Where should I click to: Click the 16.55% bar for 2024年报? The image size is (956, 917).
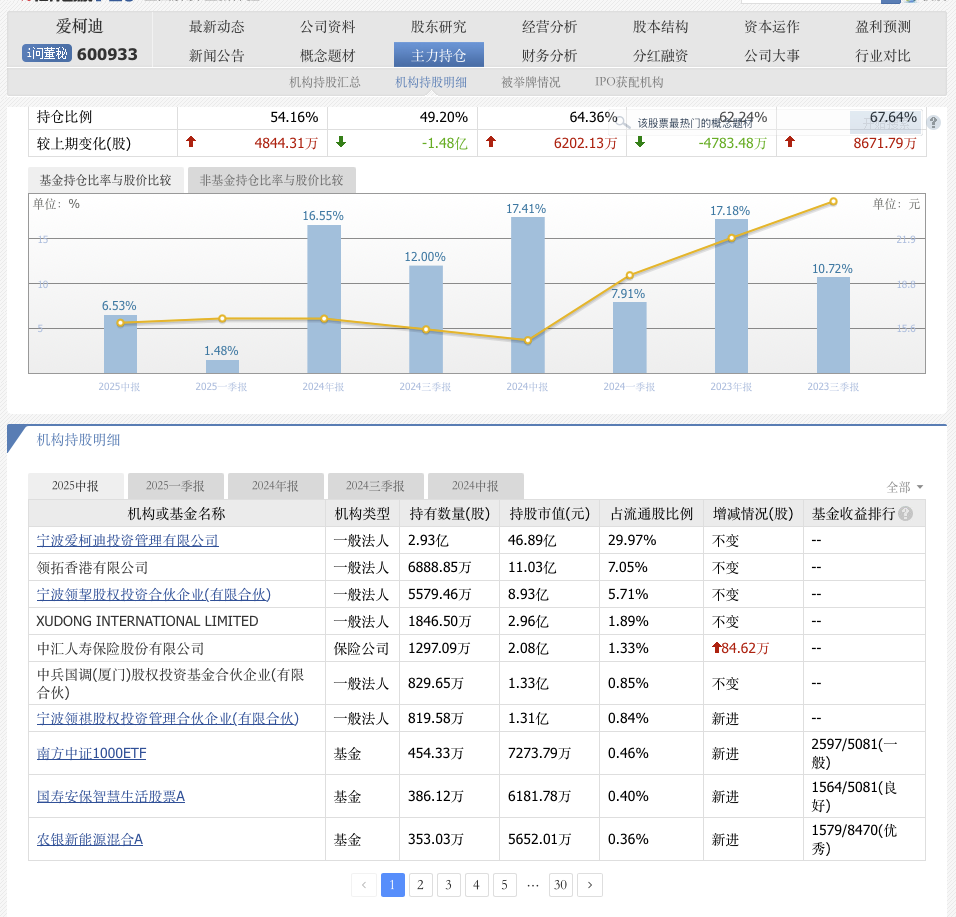[324, 299]
